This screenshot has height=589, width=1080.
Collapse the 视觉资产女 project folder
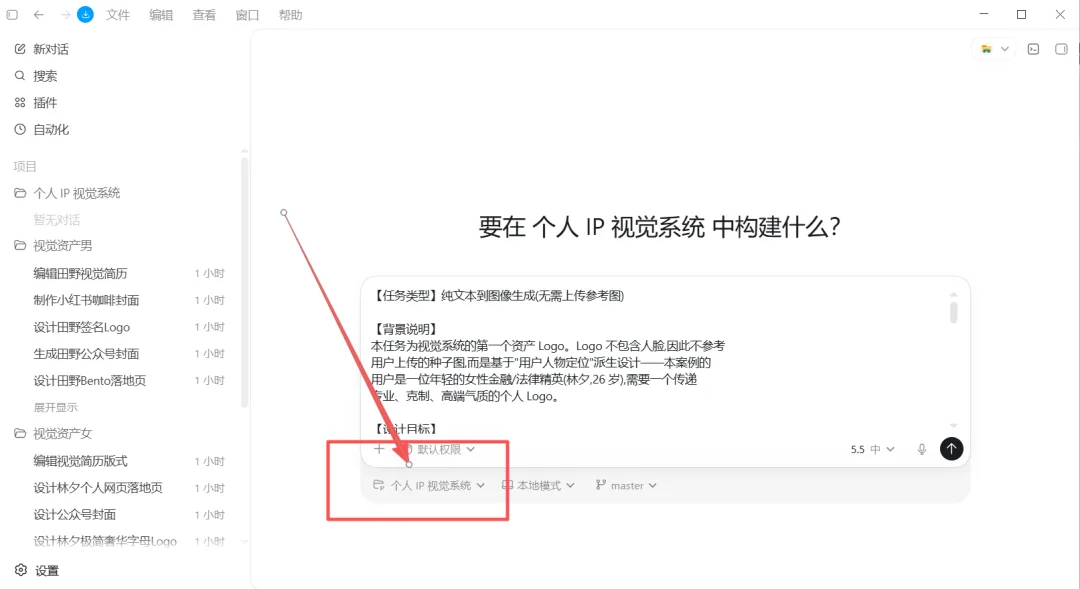click(x=20, y=433)
